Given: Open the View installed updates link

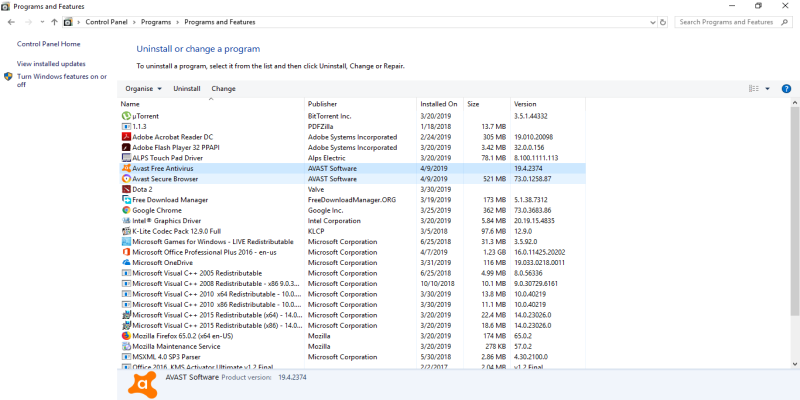Looking at the screenshot, I should coord(51,64).
